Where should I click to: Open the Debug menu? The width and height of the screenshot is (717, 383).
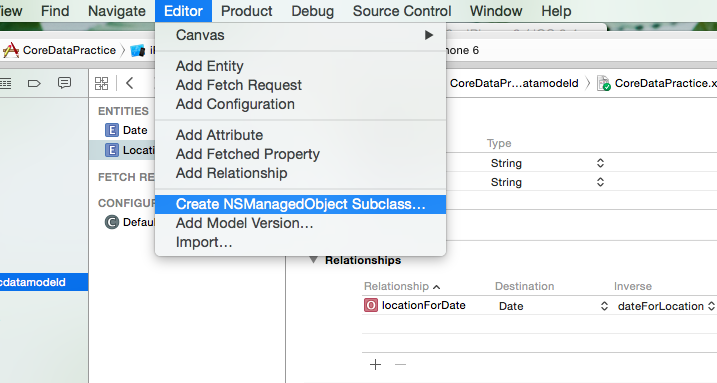[x=312, y=11]
